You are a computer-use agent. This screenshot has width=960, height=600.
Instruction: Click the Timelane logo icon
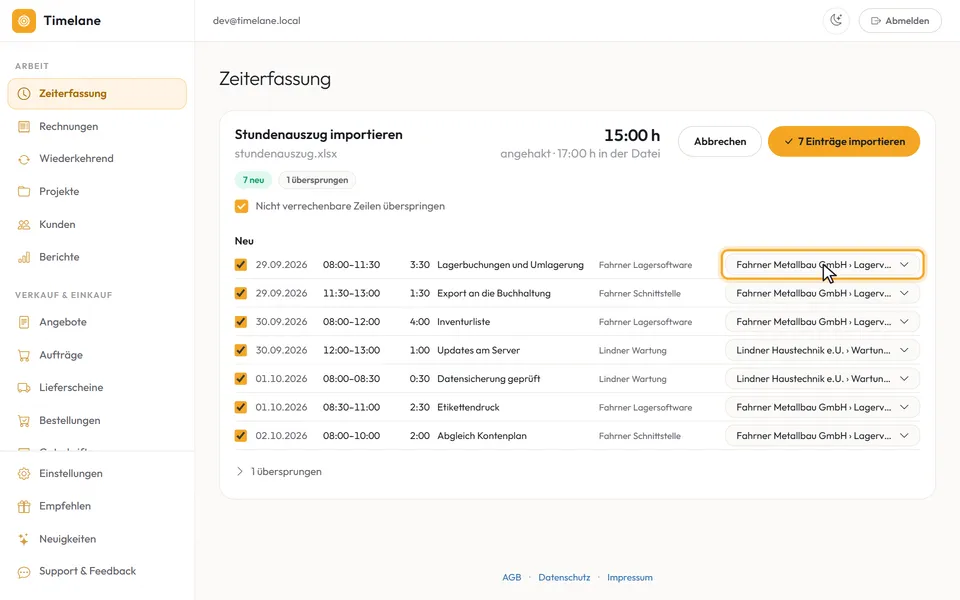[x=24, y=21]
